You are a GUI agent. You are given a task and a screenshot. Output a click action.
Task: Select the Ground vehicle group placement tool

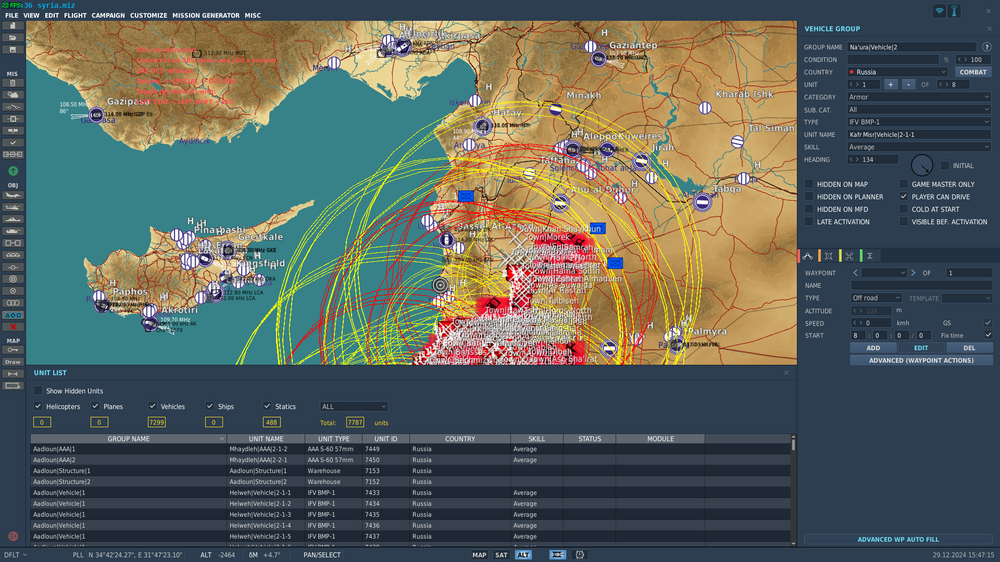tap(13, 232)
